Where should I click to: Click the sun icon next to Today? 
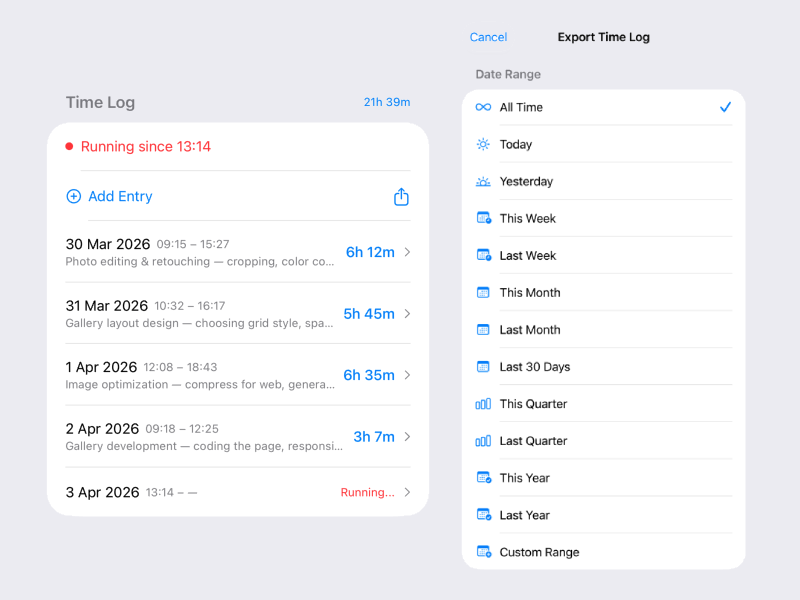pos(483,144)
